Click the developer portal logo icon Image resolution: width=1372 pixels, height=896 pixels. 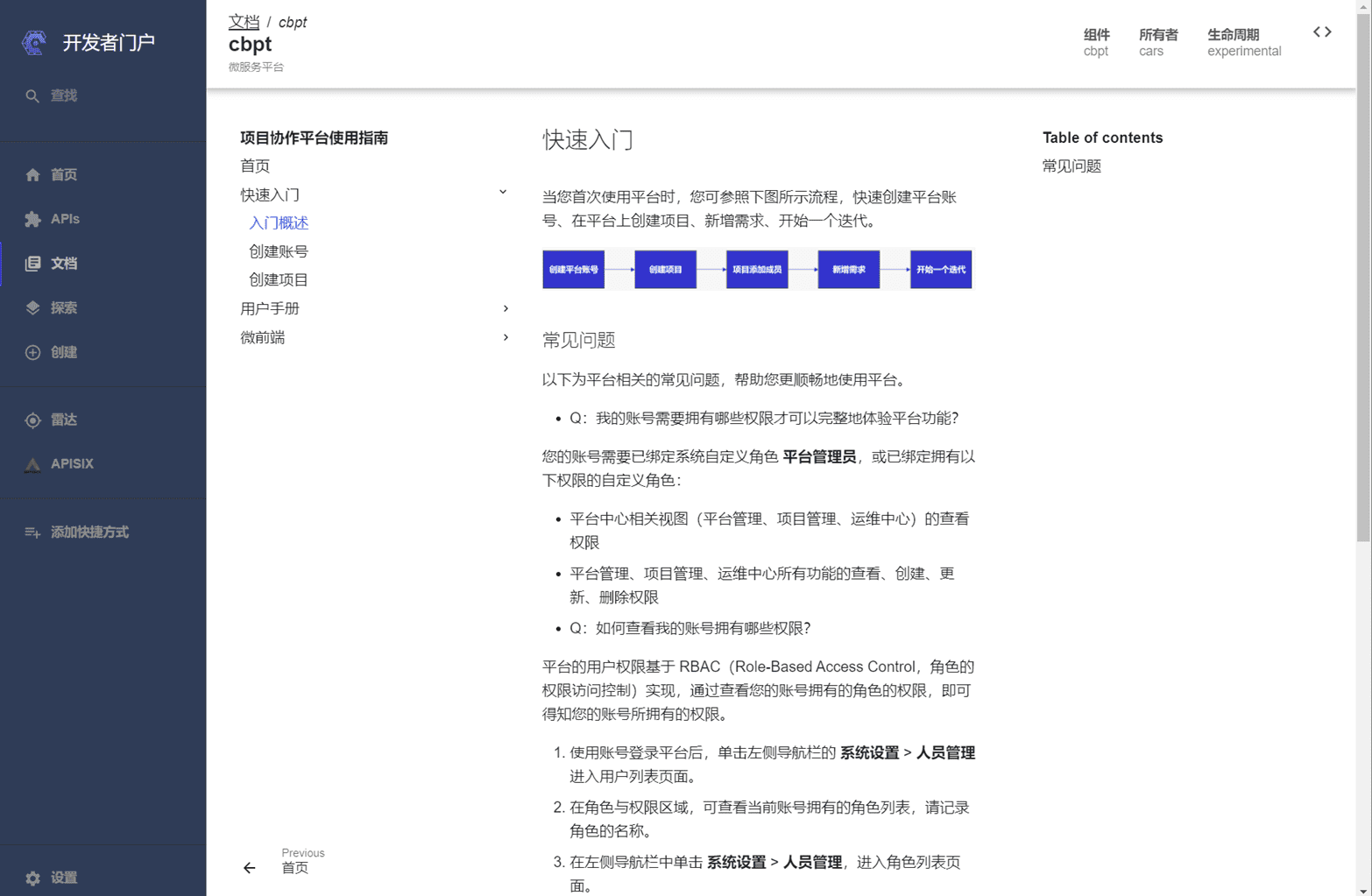(x=34, y=42)
